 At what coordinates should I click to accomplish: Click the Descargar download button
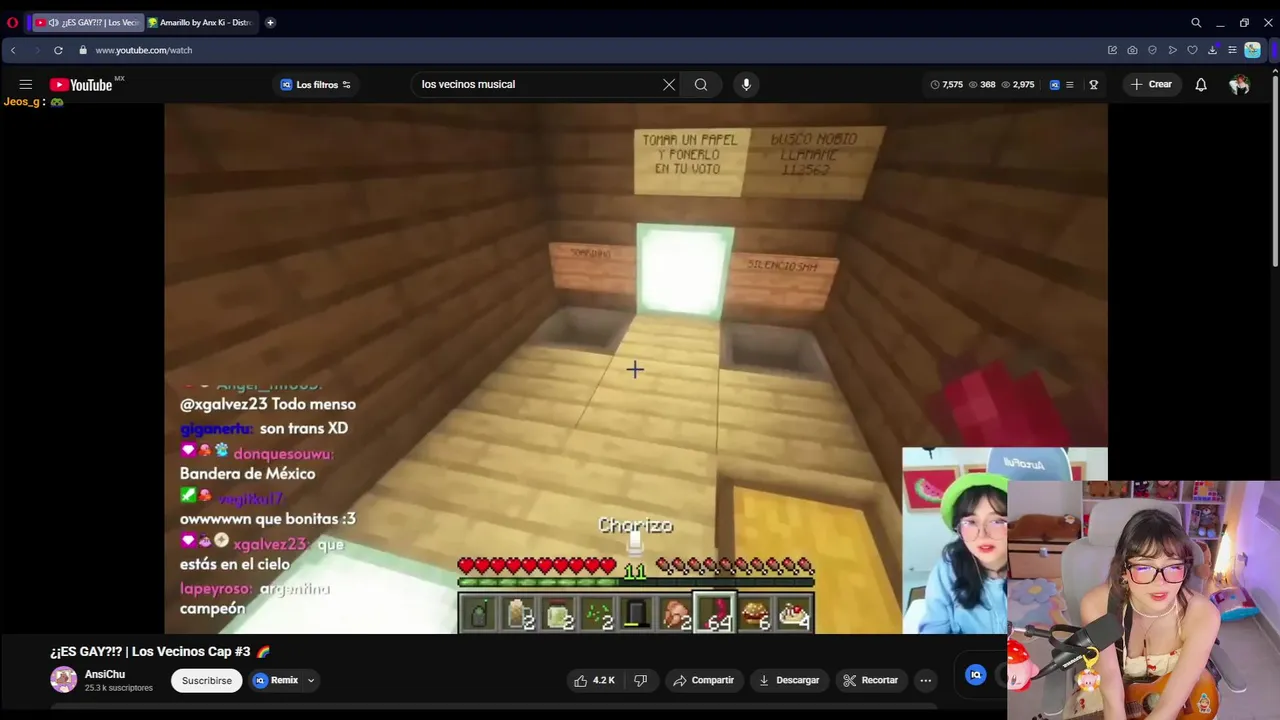point(788,680)
